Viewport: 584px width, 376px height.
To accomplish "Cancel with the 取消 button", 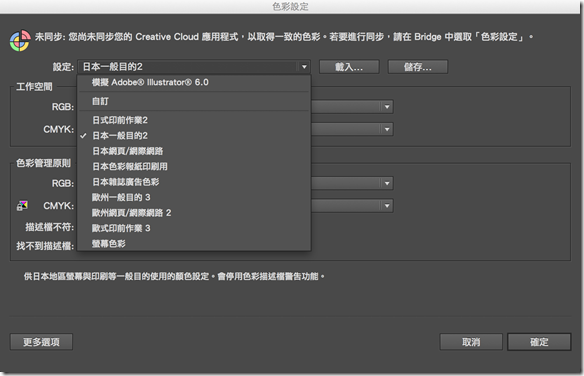I will 471,342.
